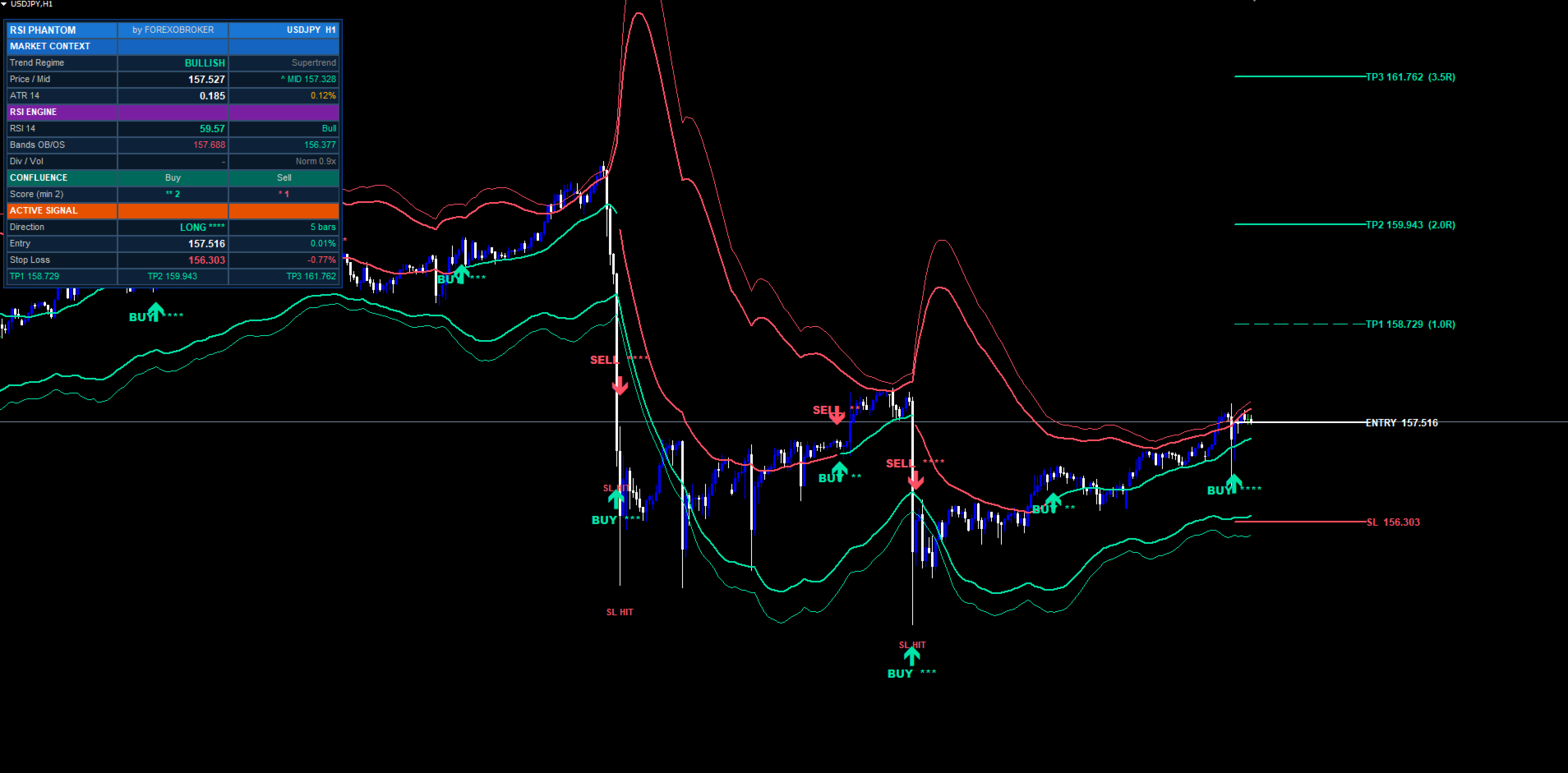1568x773 pixels.
Task: Click the CONFLUENCE section header
Action: coord(62,177)
